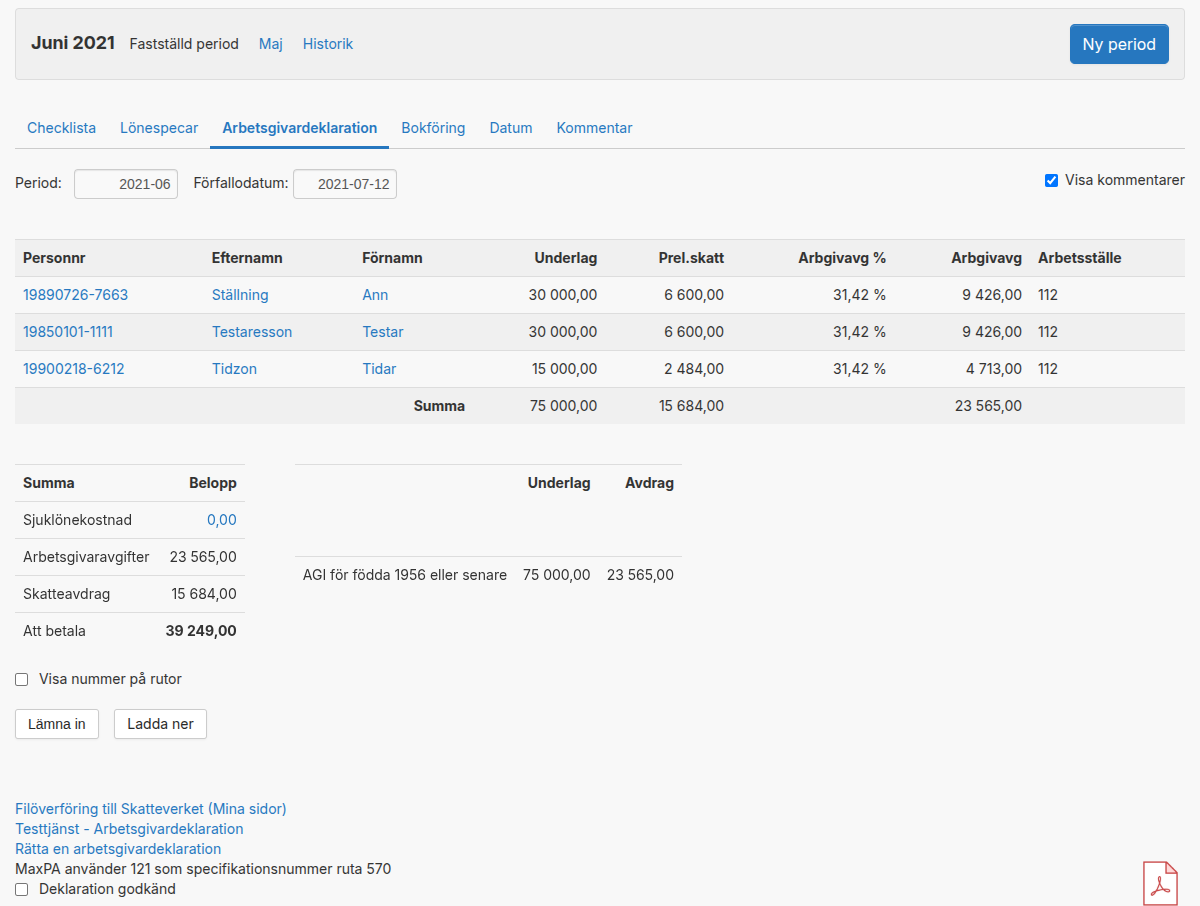Enable Visa nummer på rutor checkbox
Image resolution: width=1200 pixels, height=906 pixels.
(22, 680)
